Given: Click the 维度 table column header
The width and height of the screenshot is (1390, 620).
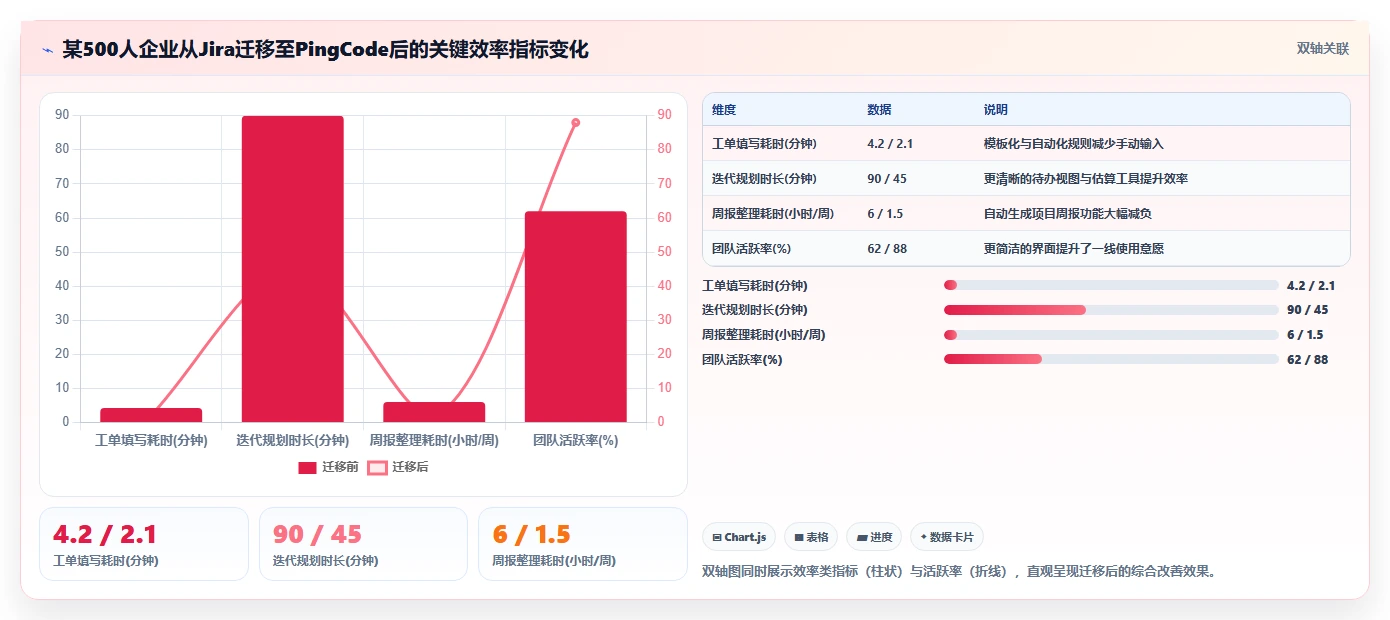Looking at the screenshot, I should [x=724, y=110].
